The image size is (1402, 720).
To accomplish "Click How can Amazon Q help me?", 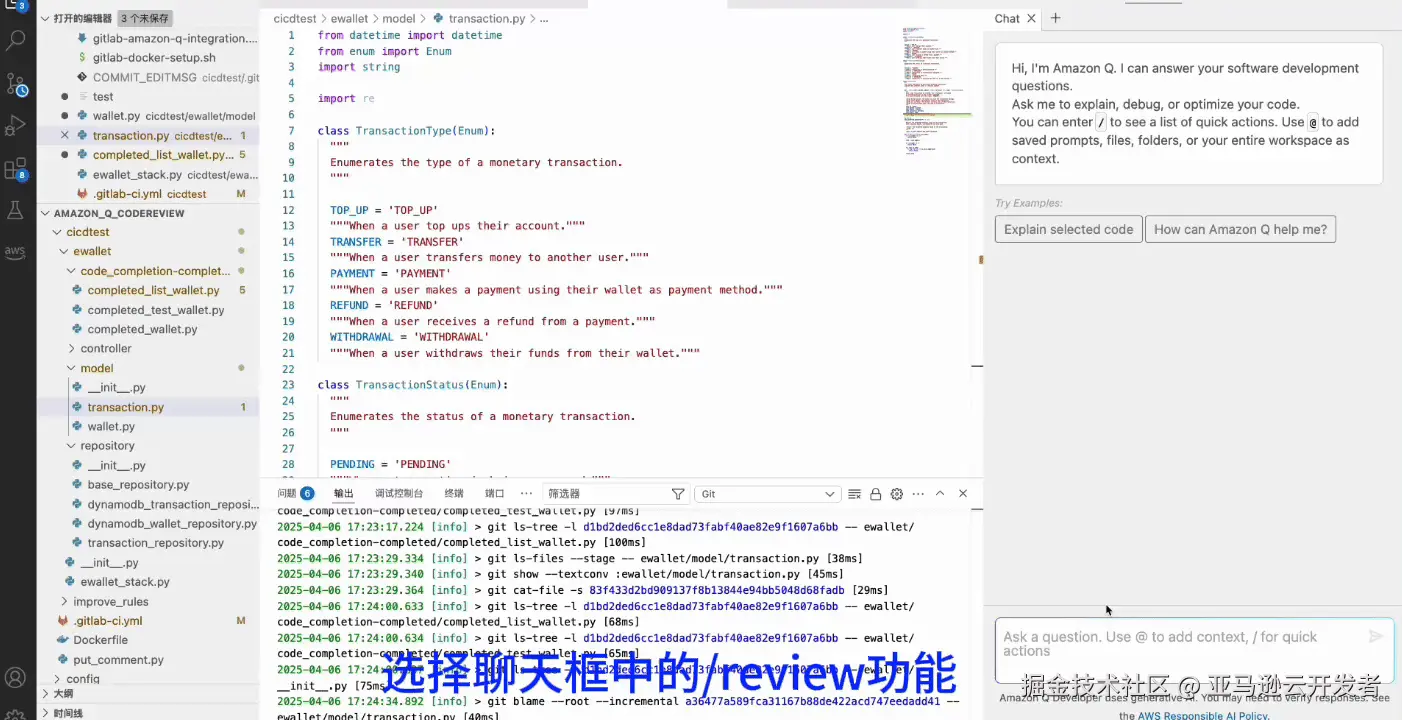I will click(x=1240, y=229).
